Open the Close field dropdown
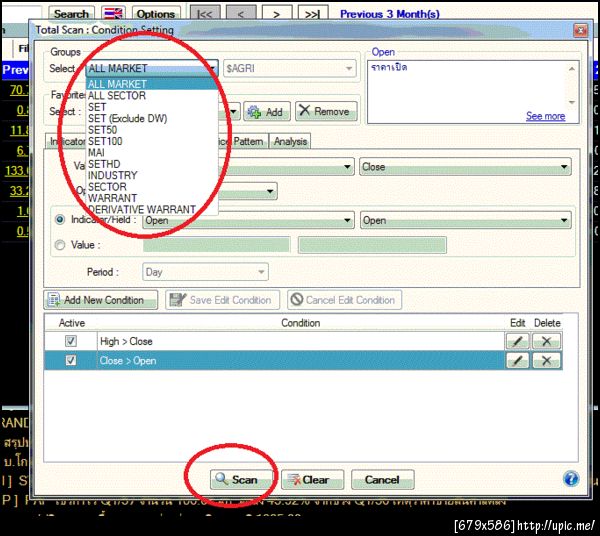Image resolution: width=600 pixels, height=536 pixels. (x=465, y=167)
